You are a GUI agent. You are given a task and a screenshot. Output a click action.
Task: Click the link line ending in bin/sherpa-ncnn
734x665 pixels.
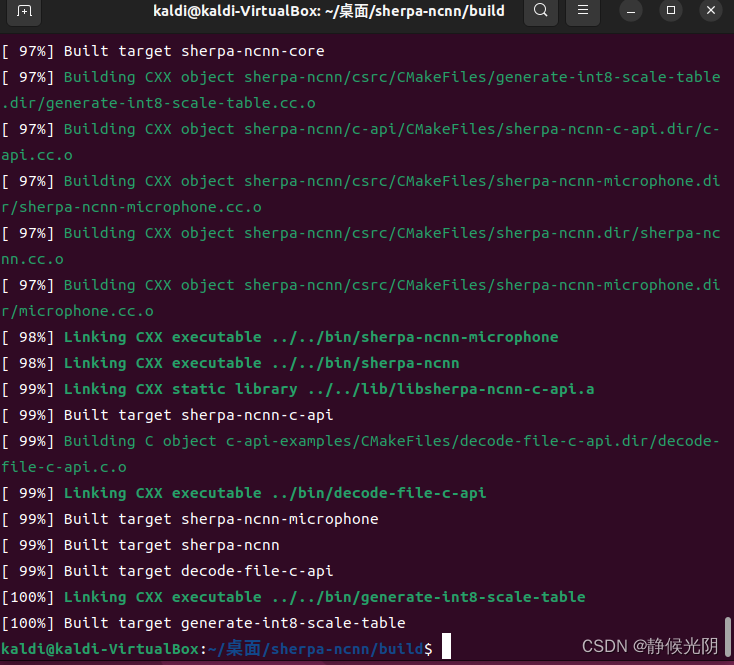coord(230,363)
